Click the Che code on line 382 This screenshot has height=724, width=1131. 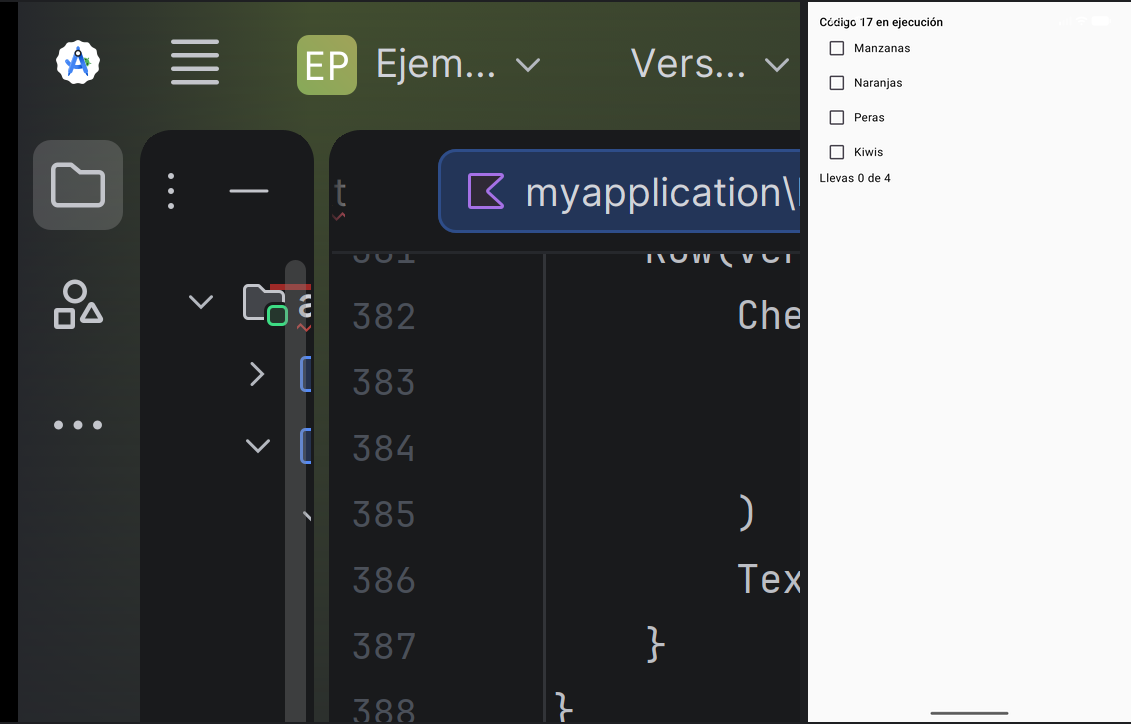(x=769, y=316)
